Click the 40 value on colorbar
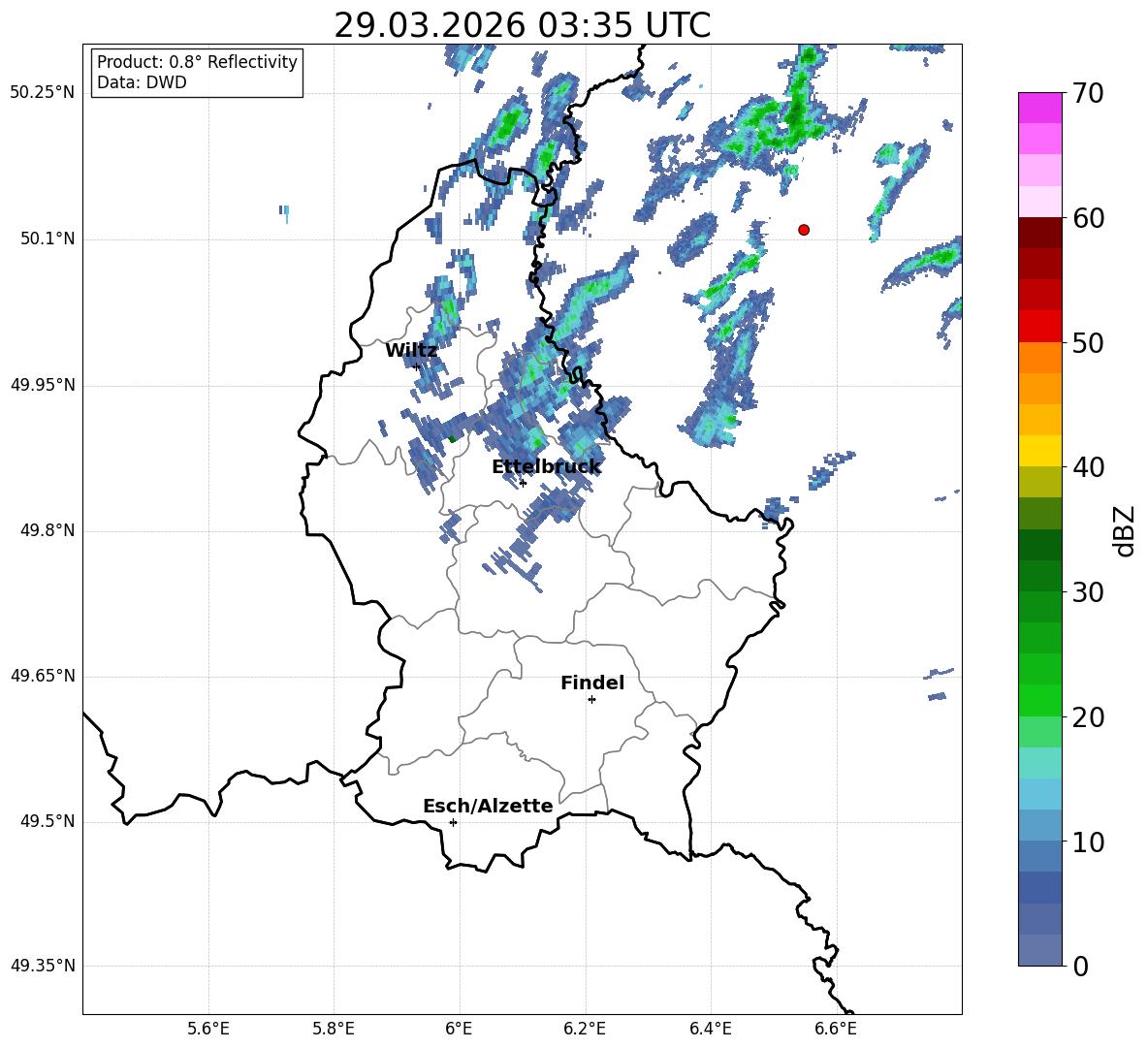The width and height of the screenshot is (1148, 1048). tap(1088, 467)
